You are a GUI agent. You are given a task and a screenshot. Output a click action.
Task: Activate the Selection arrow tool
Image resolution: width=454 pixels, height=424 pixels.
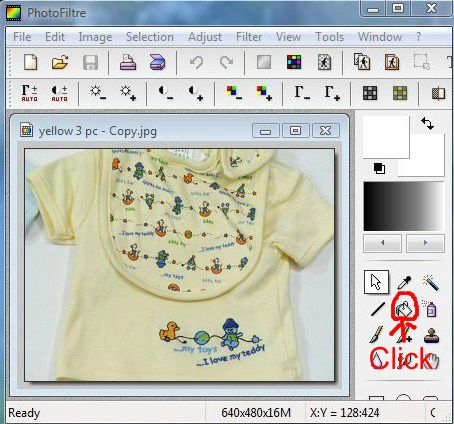tap(376, 282)
